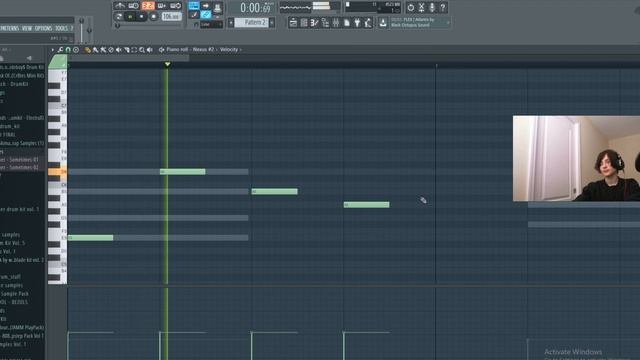Click the green play button

[130, 17]
